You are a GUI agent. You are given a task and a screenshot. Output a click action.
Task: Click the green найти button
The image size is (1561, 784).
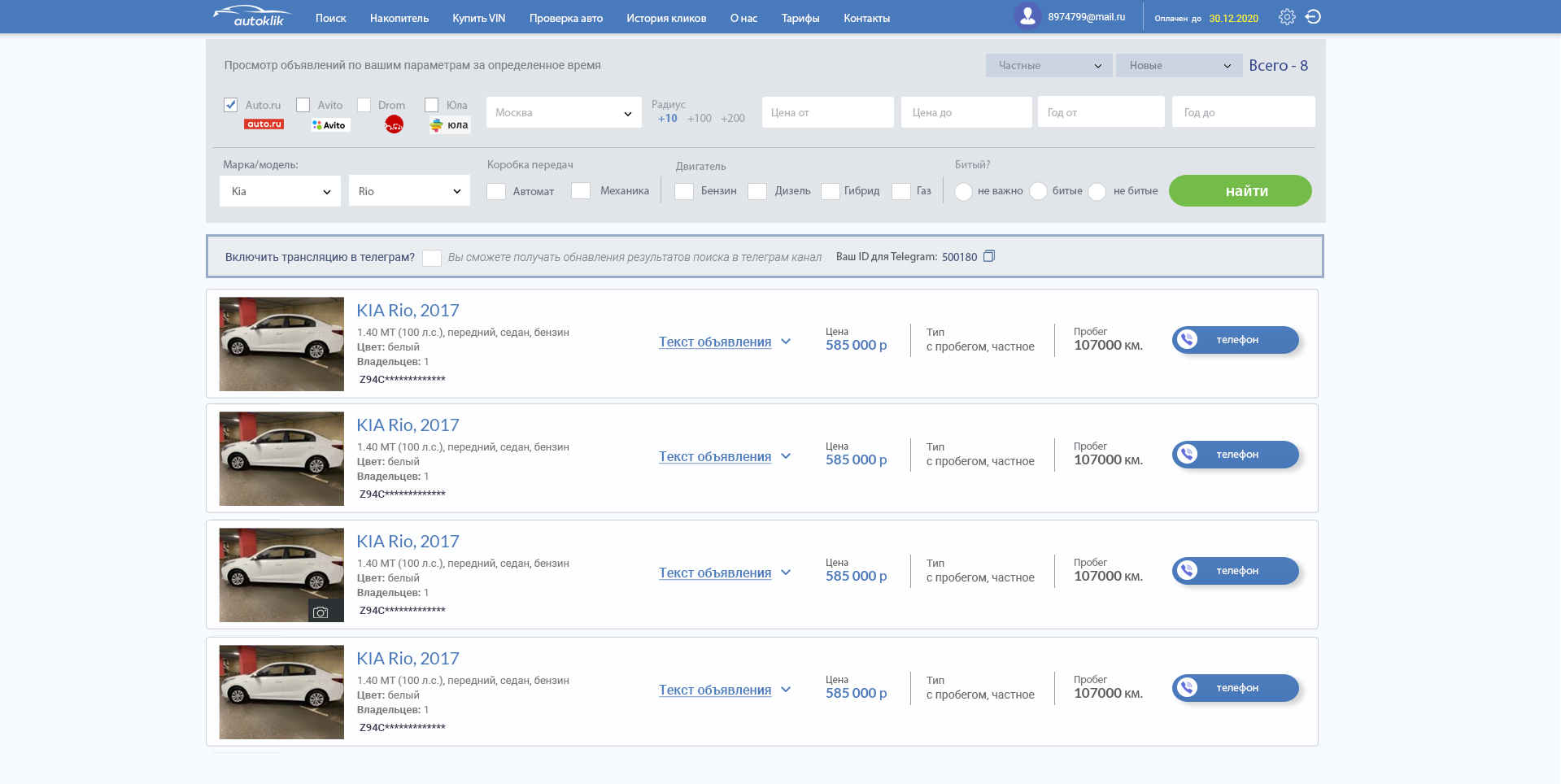tap(1241, 191)
